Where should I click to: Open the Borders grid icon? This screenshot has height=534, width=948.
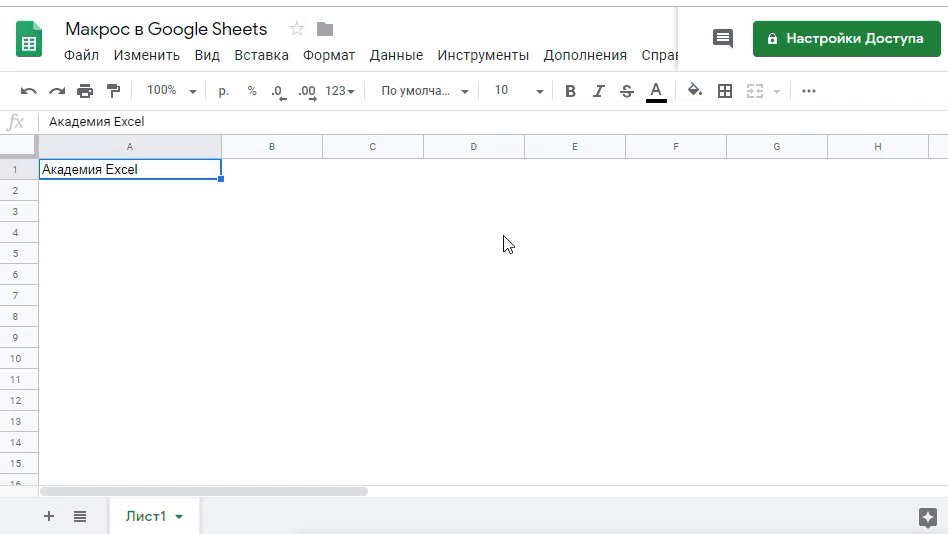pyautogui.click(x=725, y=91)
